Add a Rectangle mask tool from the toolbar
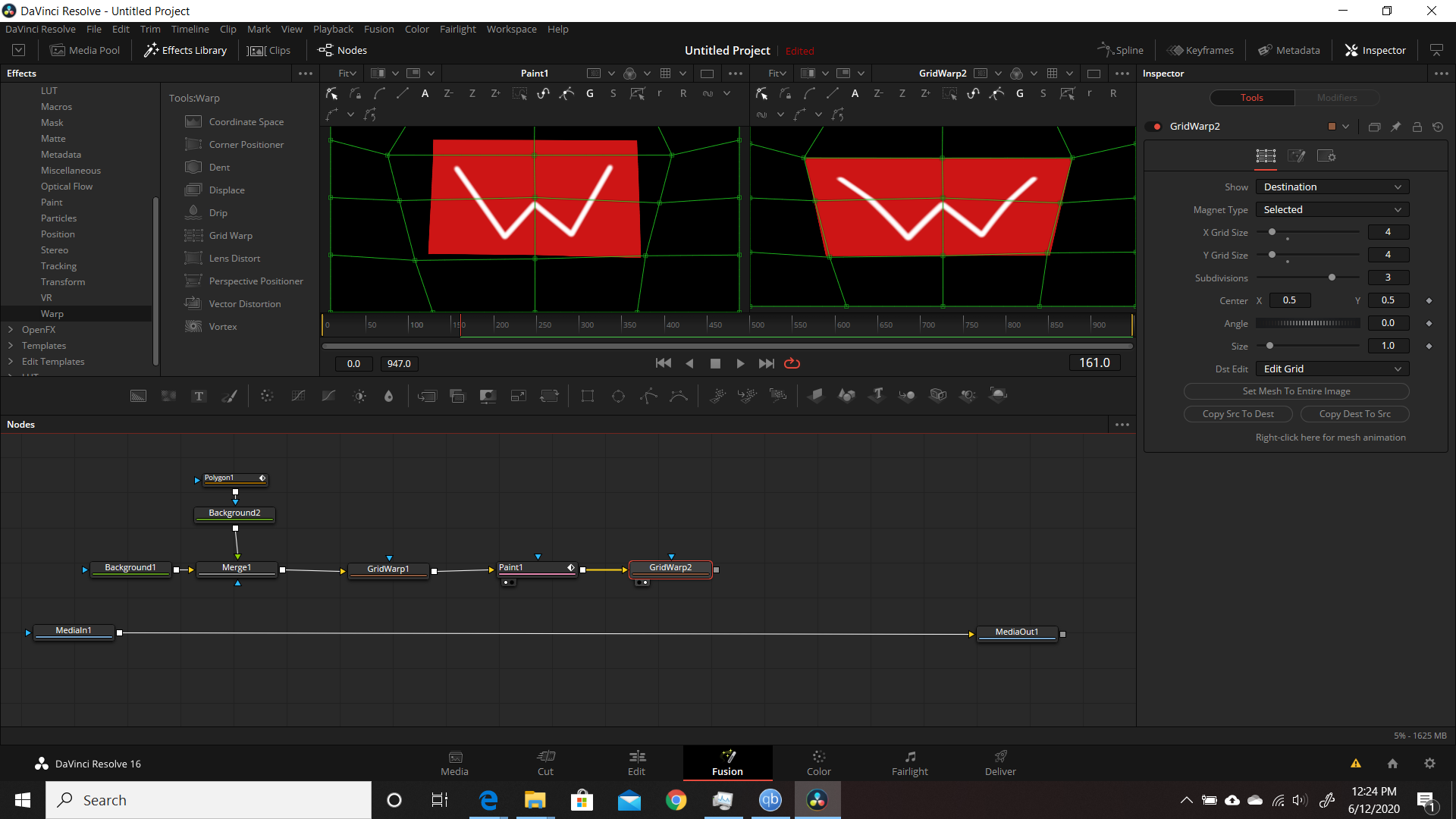 click(587, 396)
